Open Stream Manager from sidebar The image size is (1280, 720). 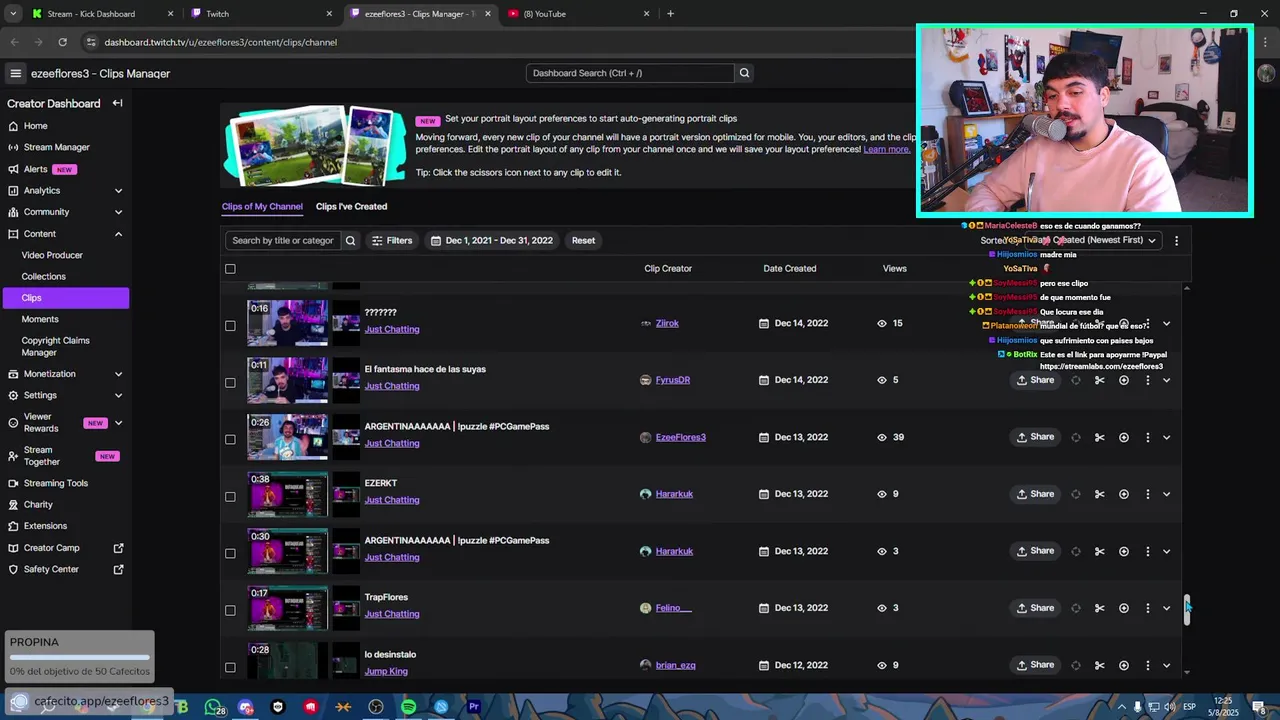pos(56,147)
